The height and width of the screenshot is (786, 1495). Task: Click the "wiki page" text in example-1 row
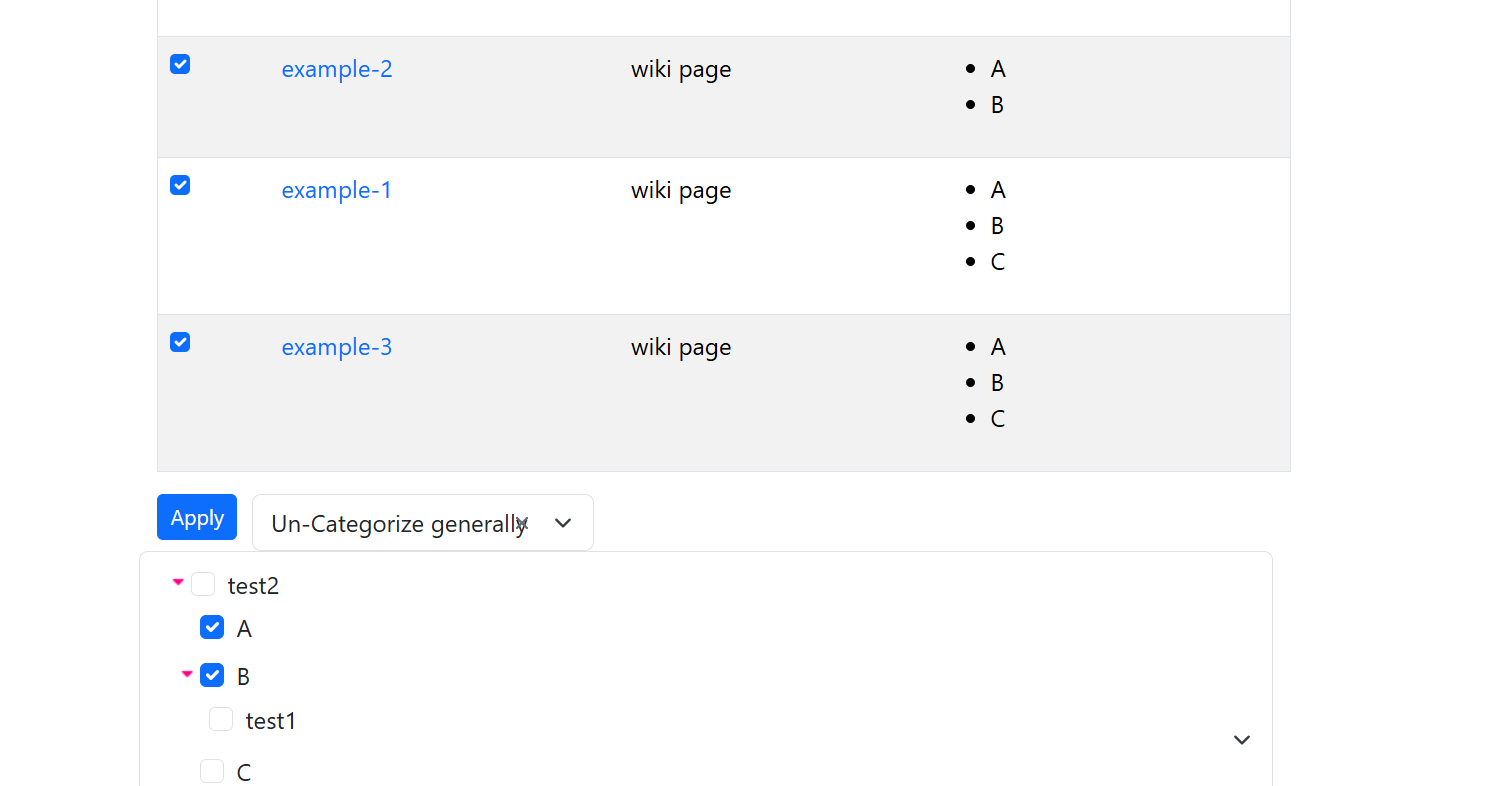coord(681,190)
